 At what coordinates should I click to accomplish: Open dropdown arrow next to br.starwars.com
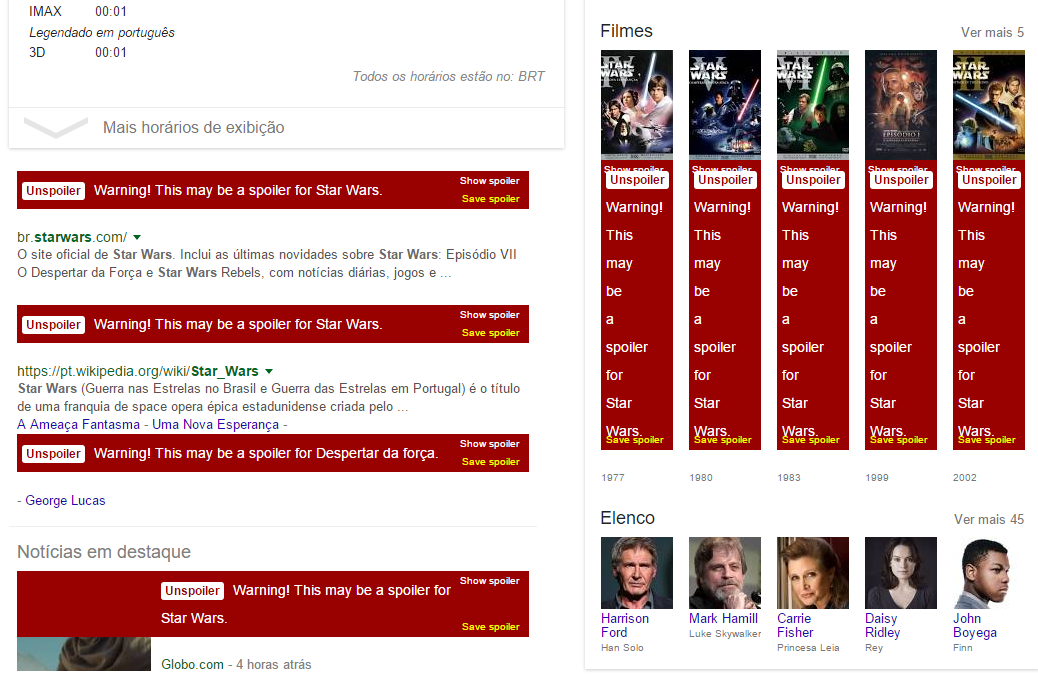137,237
